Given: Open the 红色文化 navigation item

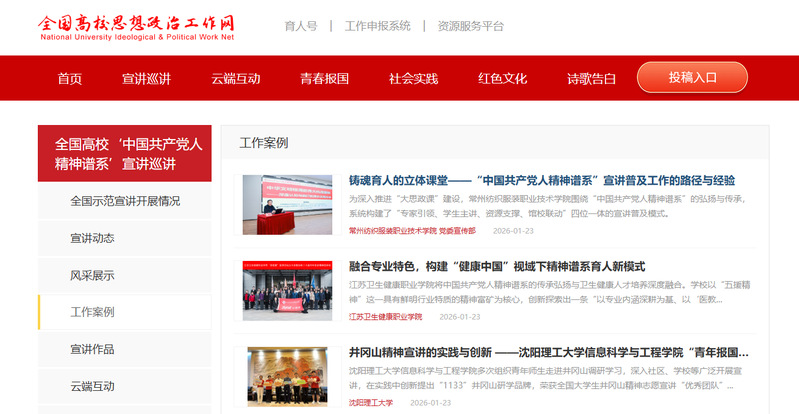Looking at the screenshot, I should pos(502,79).
